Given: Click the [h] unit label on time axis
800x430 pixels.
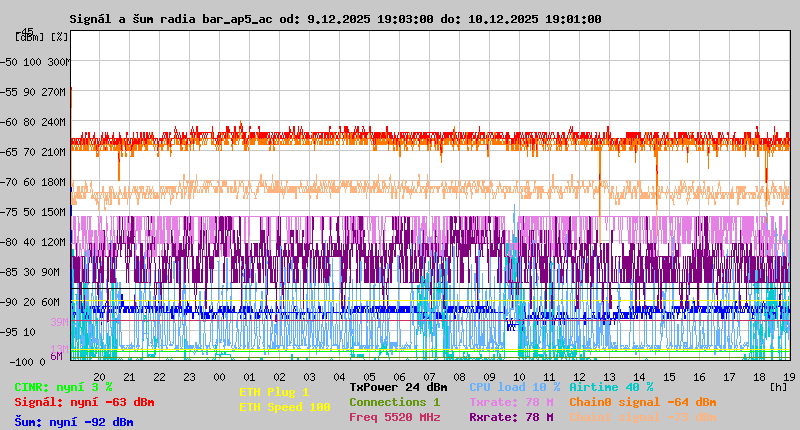Looking at the screenshot, I should point(779,385).
